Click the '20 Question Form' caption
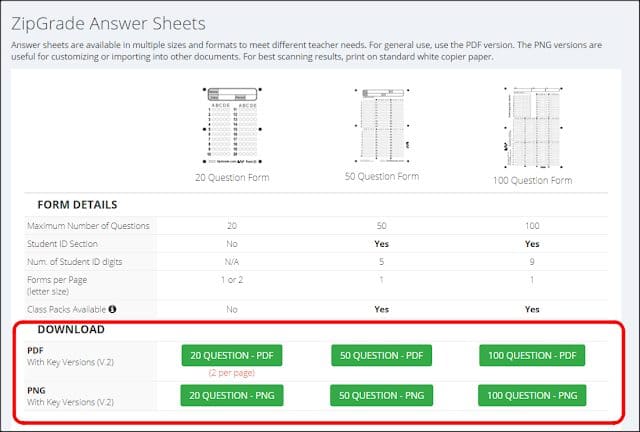Viewport: 640px width, 432px height. (x=232, y=178)
